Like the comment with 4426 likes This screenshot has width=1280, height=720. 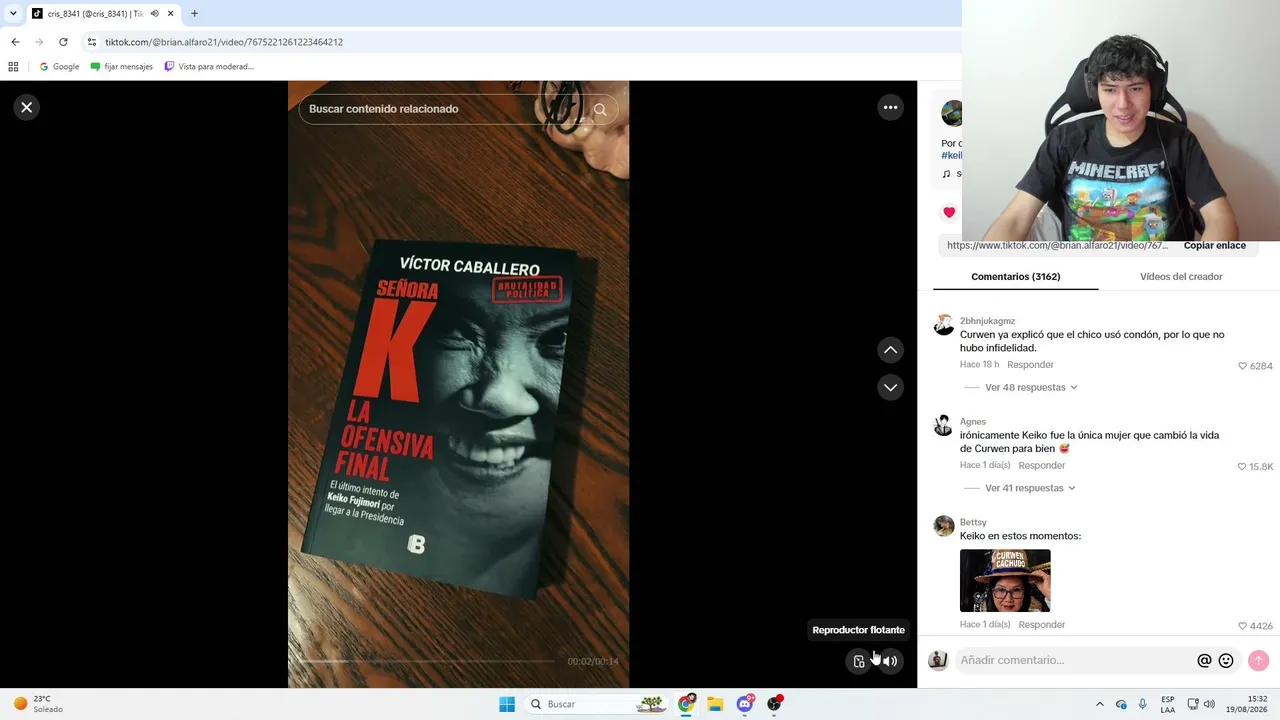1243,626
